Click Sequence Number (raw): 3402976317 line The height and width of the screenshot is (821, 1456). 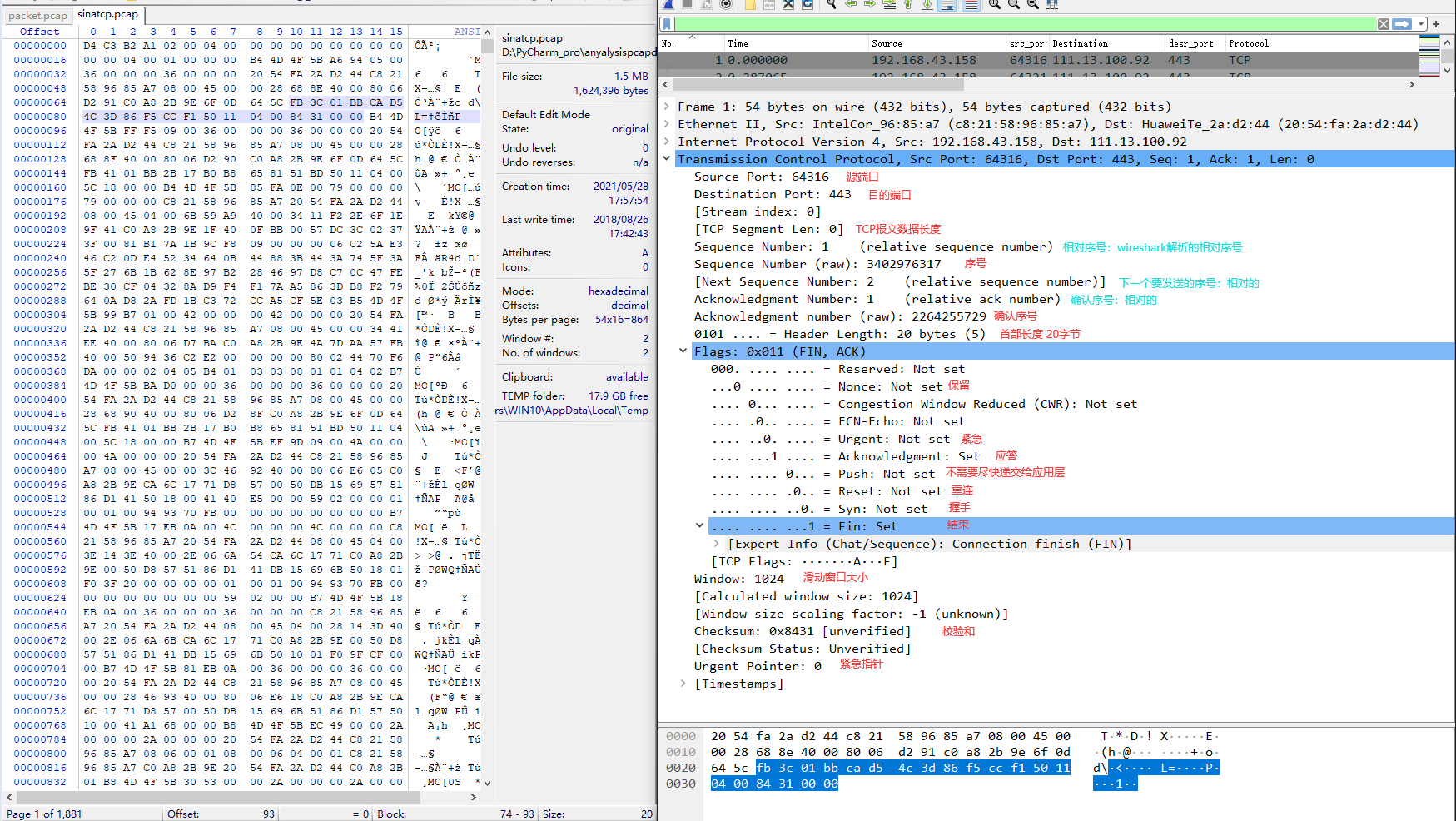click(817, 264)
